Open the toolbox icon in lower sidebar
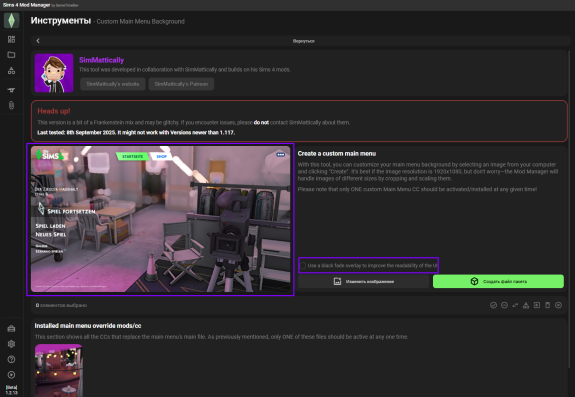The image size is (575, 397). click(x=11, y=328)
